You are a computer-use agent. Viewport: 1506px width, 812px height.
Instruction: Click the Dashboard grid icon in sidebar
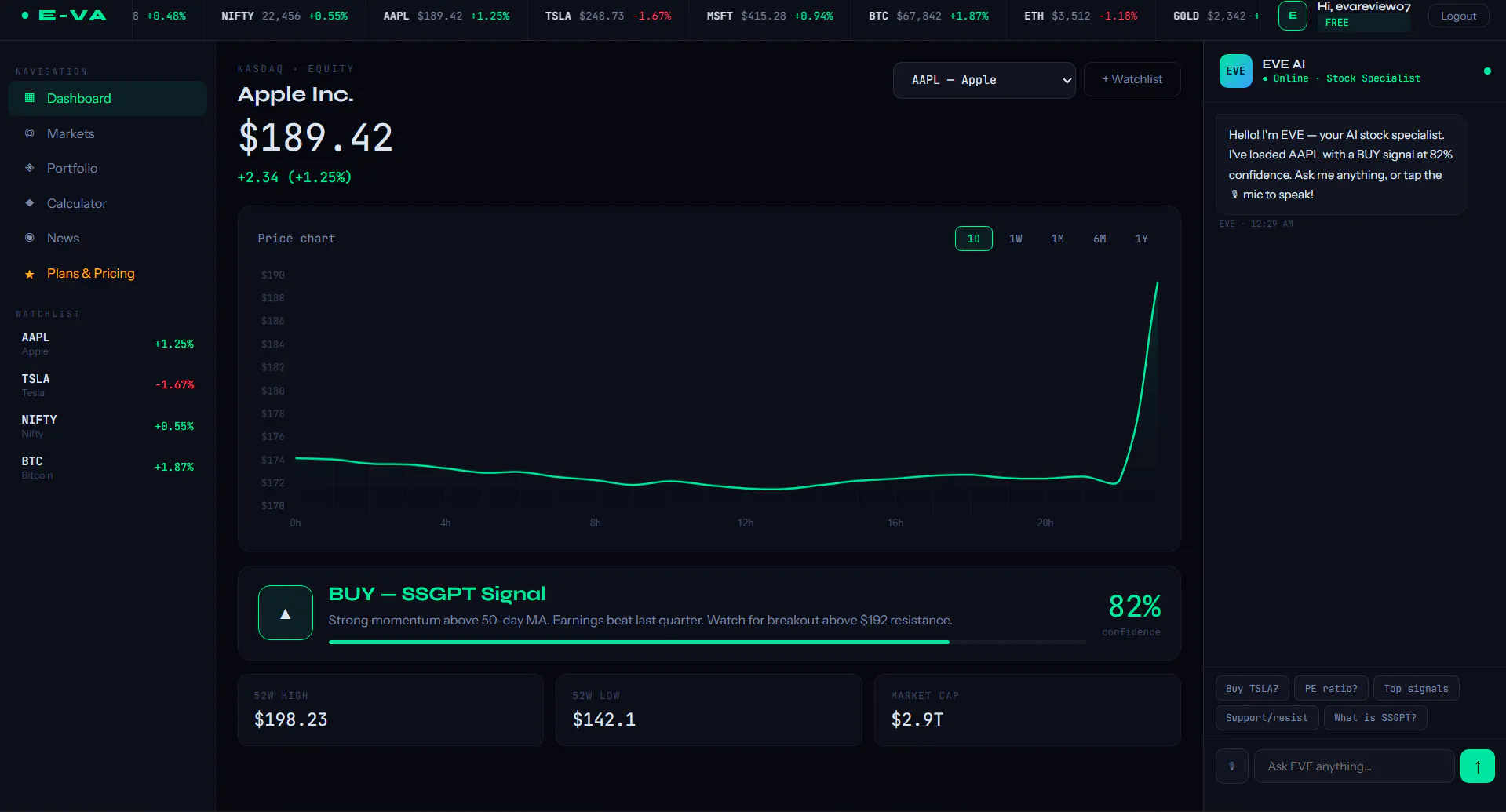30,98
